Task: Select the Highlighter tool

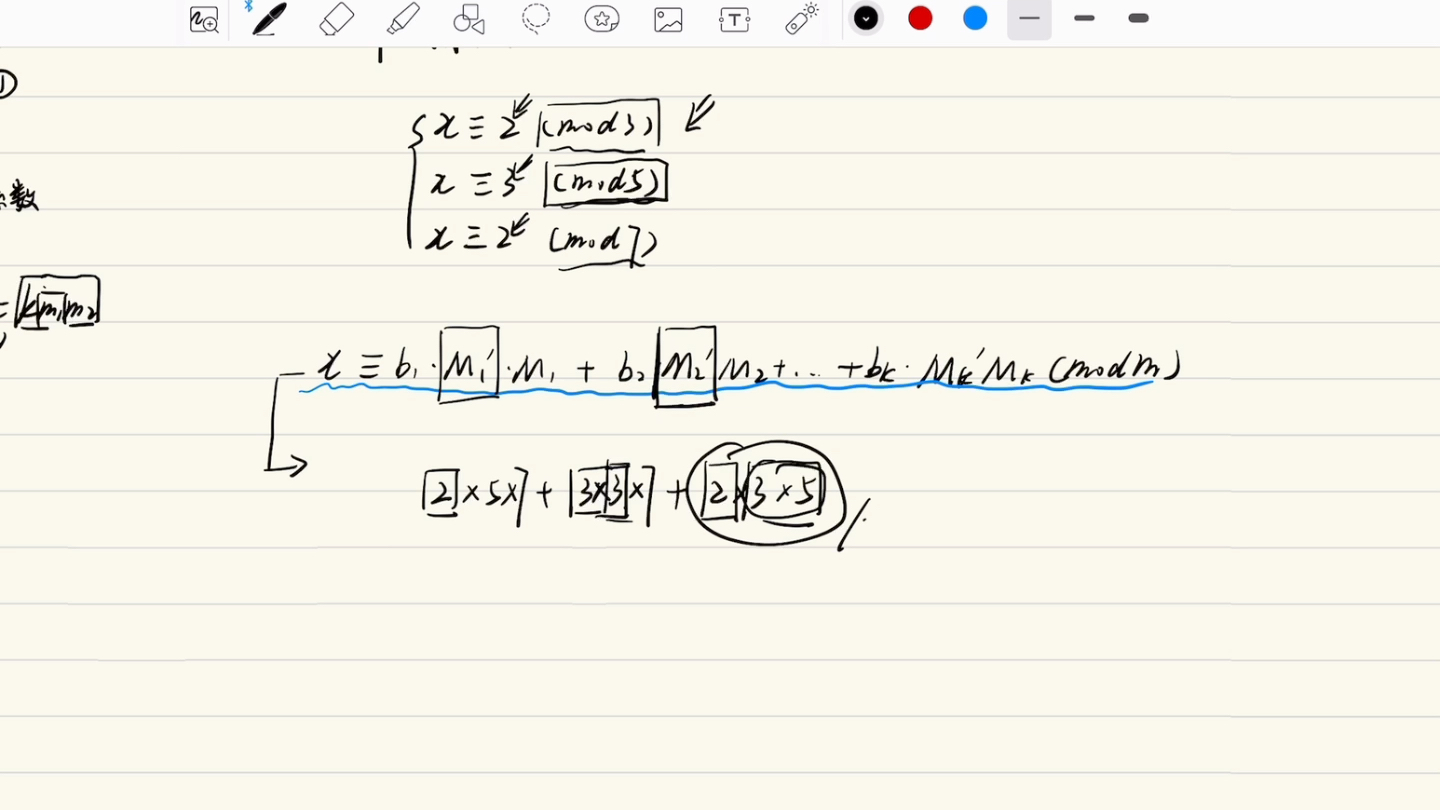Action: [x=403, y=19]
